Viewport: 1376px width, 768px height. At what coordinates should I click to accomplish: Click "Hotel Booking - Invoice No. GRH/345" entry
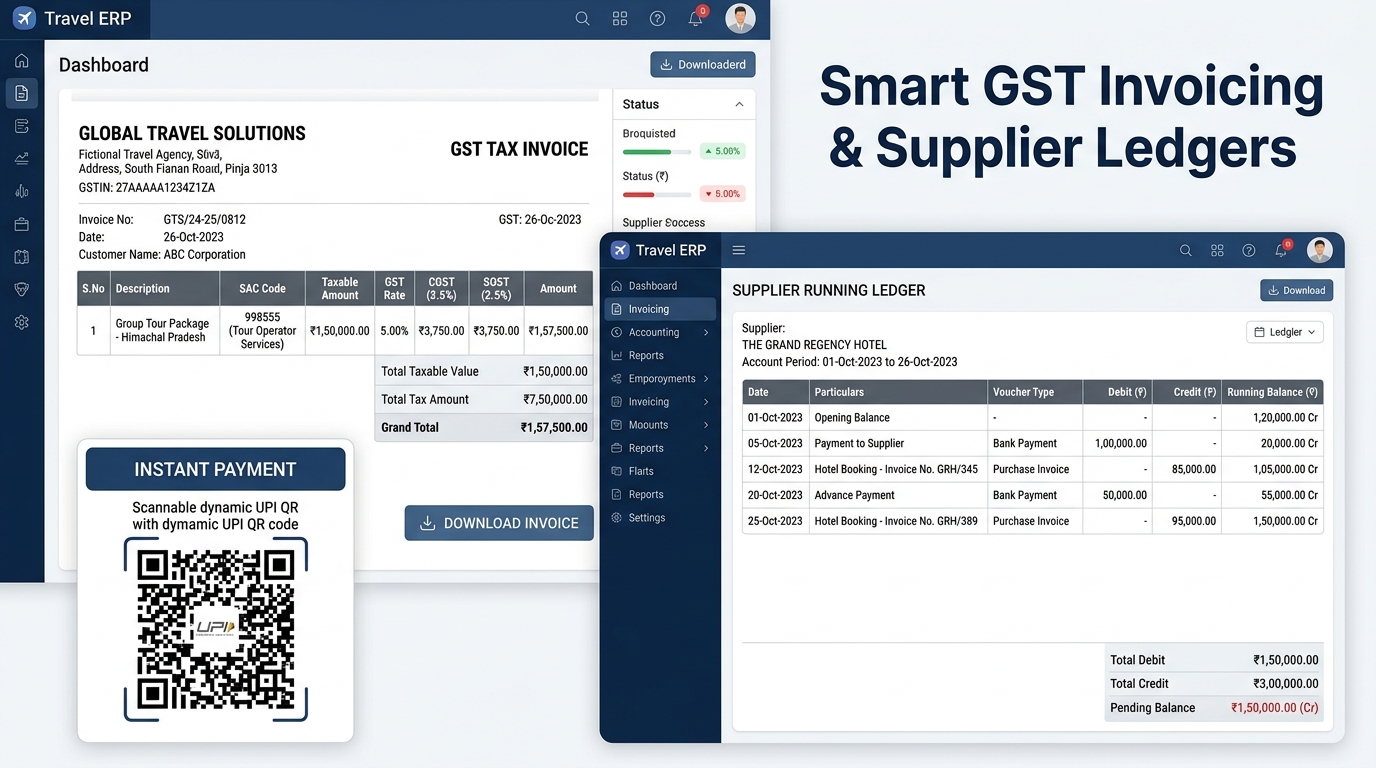coord(896,469)
